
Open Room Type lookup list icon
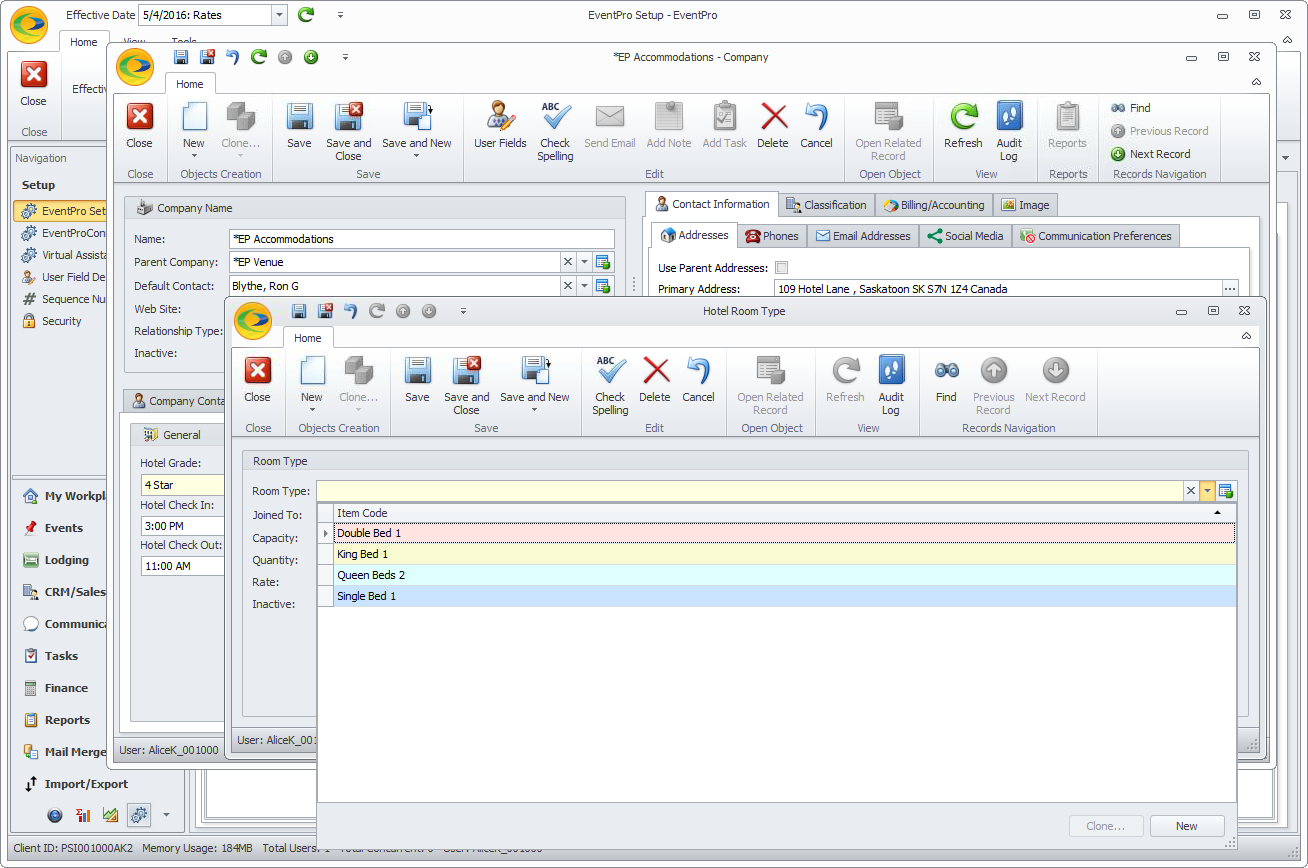pos(1226,491)
